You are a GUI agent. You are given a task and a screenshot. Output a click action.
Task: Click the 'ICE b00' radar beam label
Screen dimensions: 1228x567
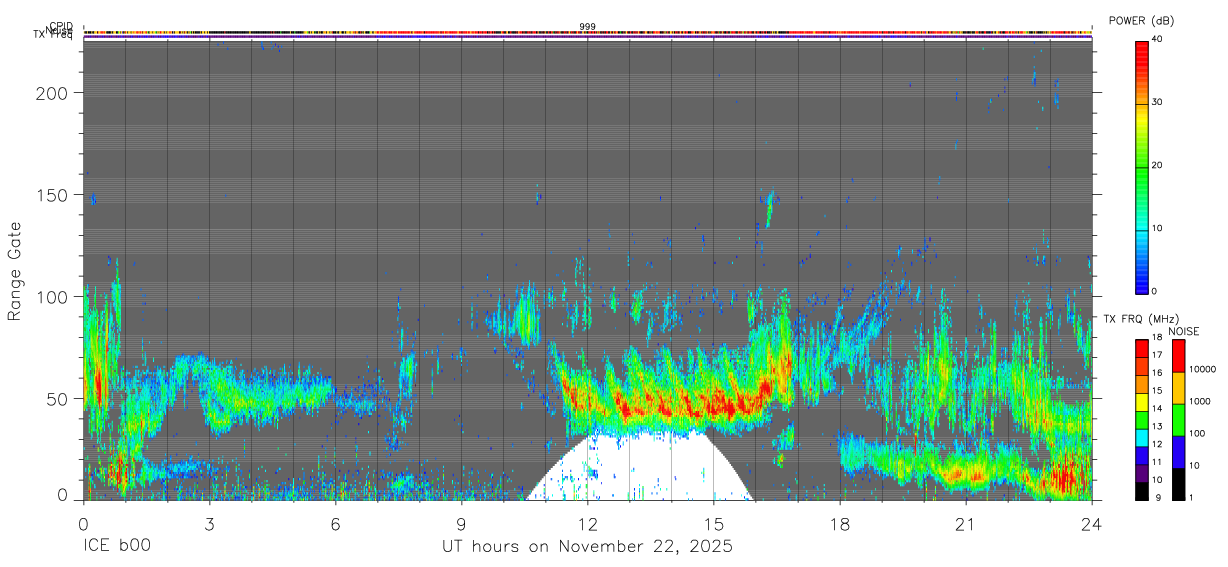click(x=117, y=547)
